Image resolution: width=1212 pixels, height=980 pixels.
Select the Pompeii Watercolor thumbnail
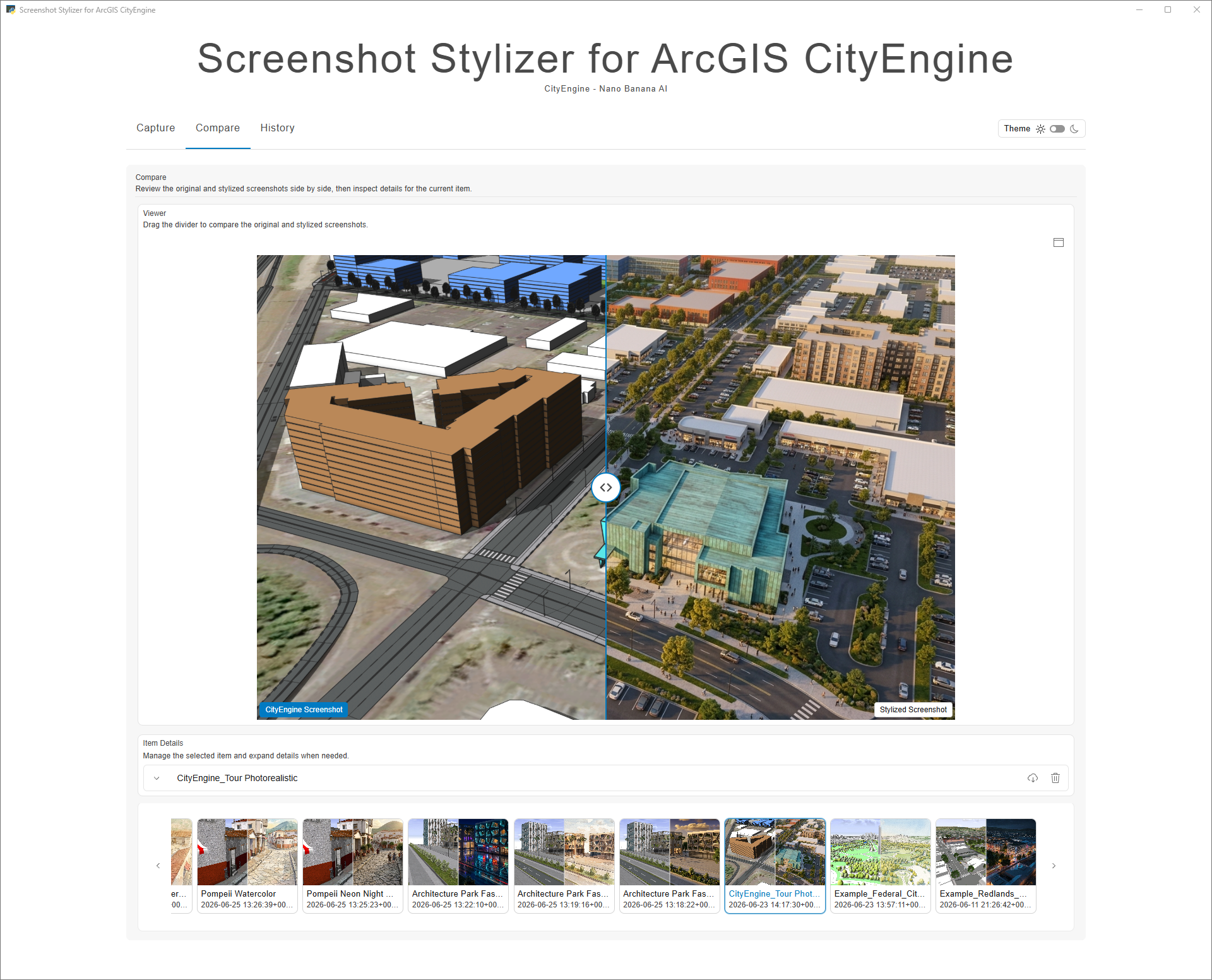[247, 866]
